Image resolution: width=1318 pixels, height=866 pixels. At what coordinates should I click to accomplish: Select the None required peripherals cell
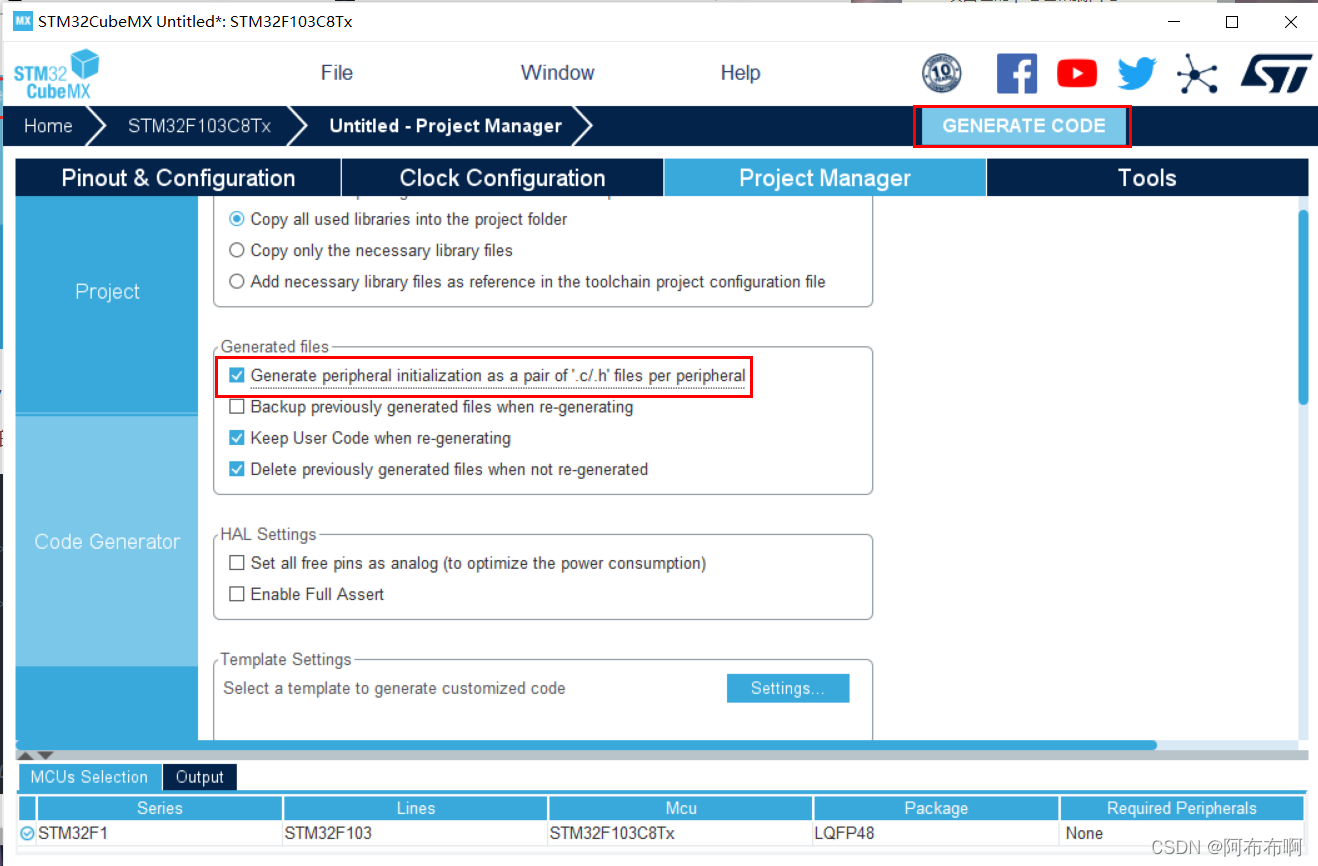1182,833
